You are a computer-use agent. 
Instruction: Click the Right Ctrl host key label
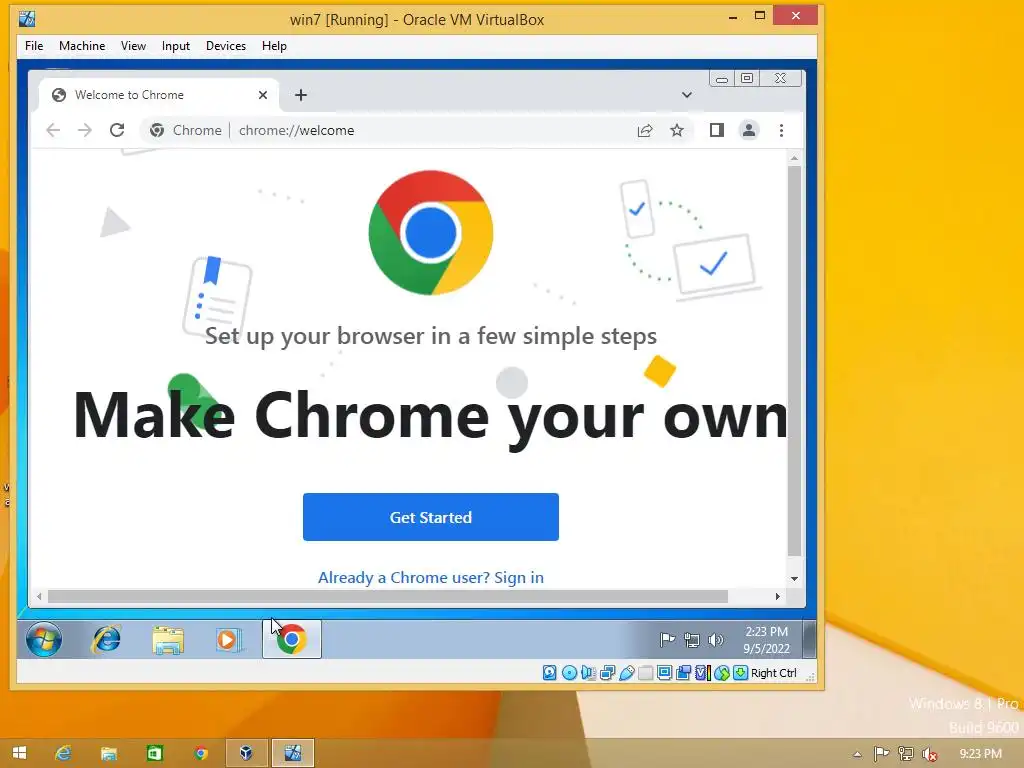(x=774, y=673)
